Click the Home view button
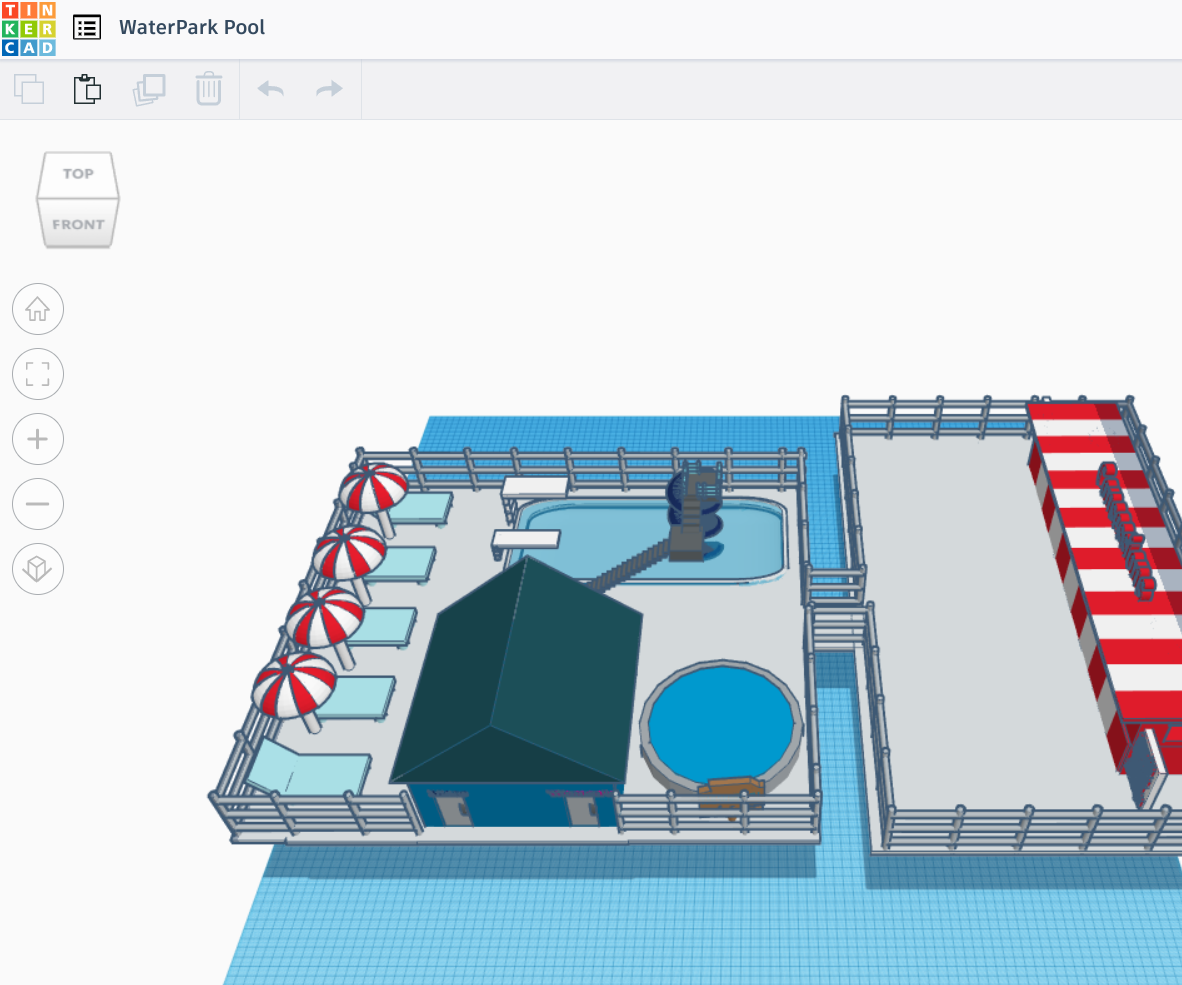The width and height of the screenshot is (1182, 985). coord(38,309)
